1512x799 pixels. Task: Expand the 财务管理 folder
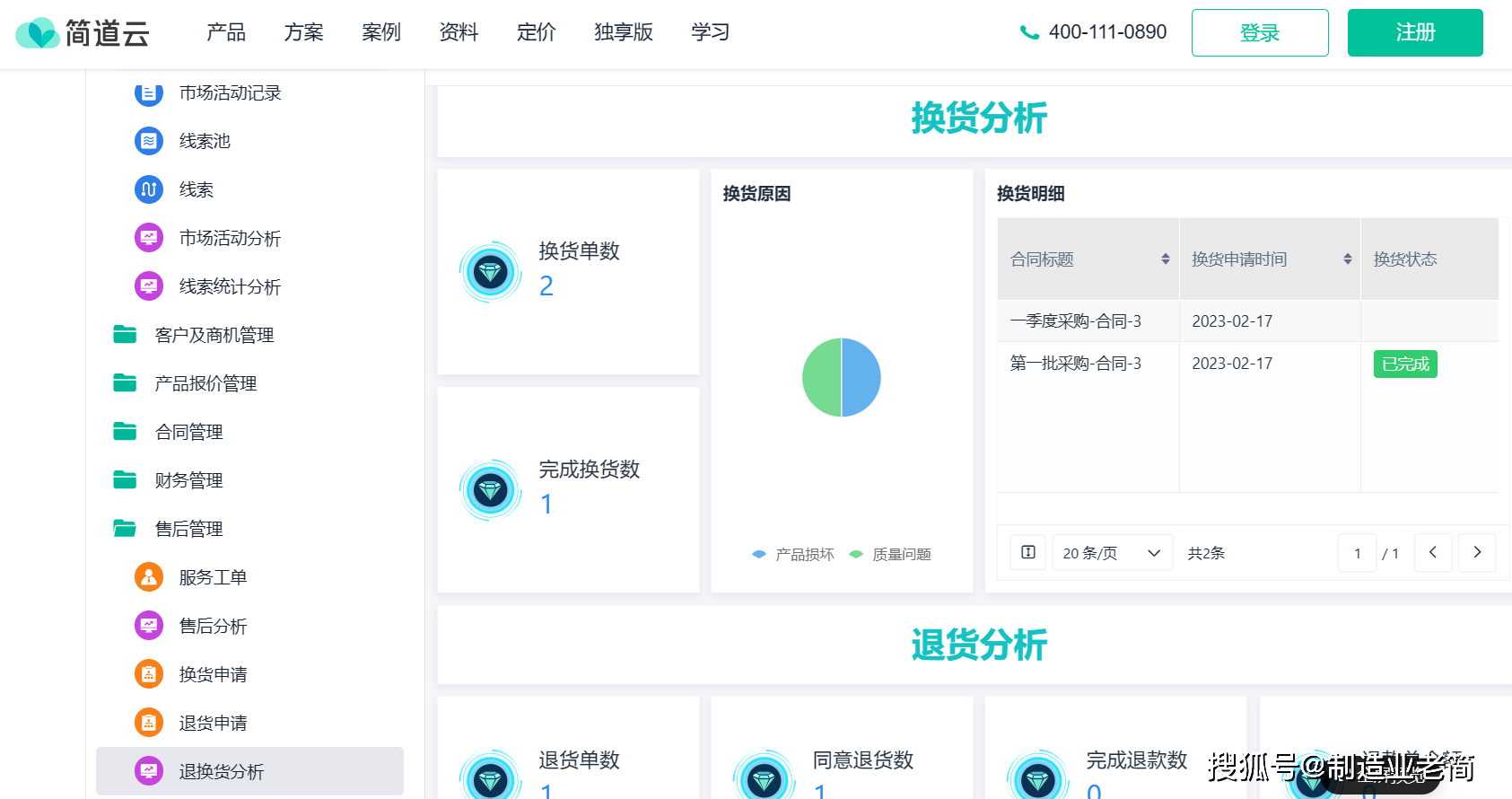(189, 480)
